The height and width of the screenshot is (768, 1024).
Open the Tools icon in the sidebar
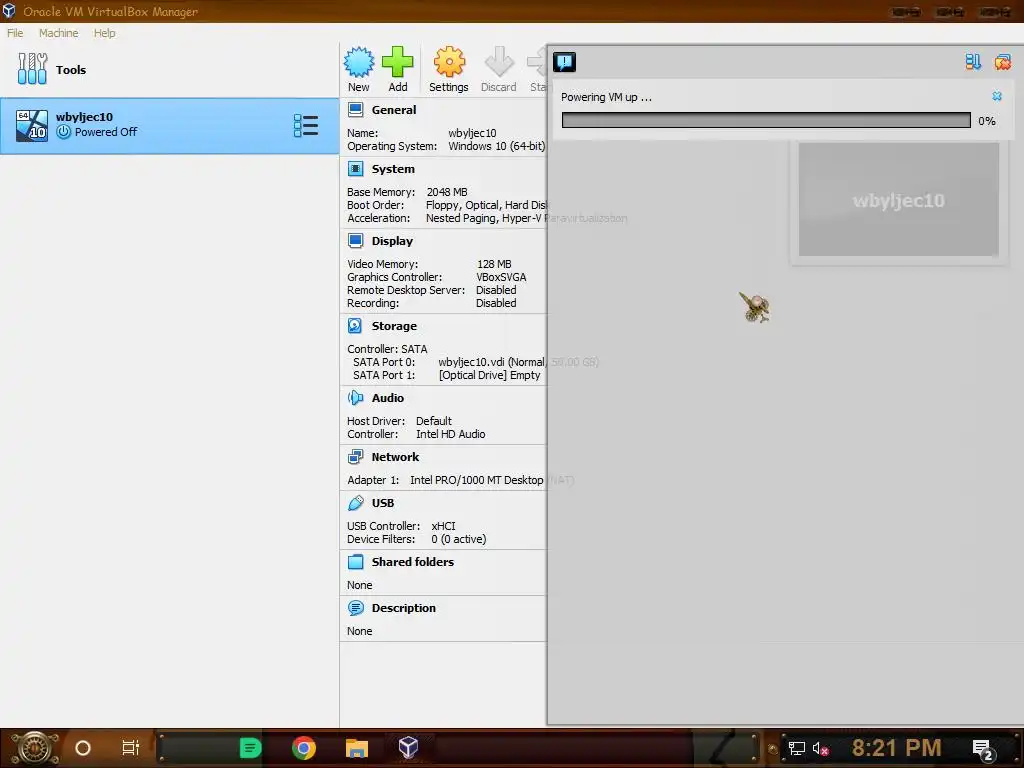[x=32, y=69]
